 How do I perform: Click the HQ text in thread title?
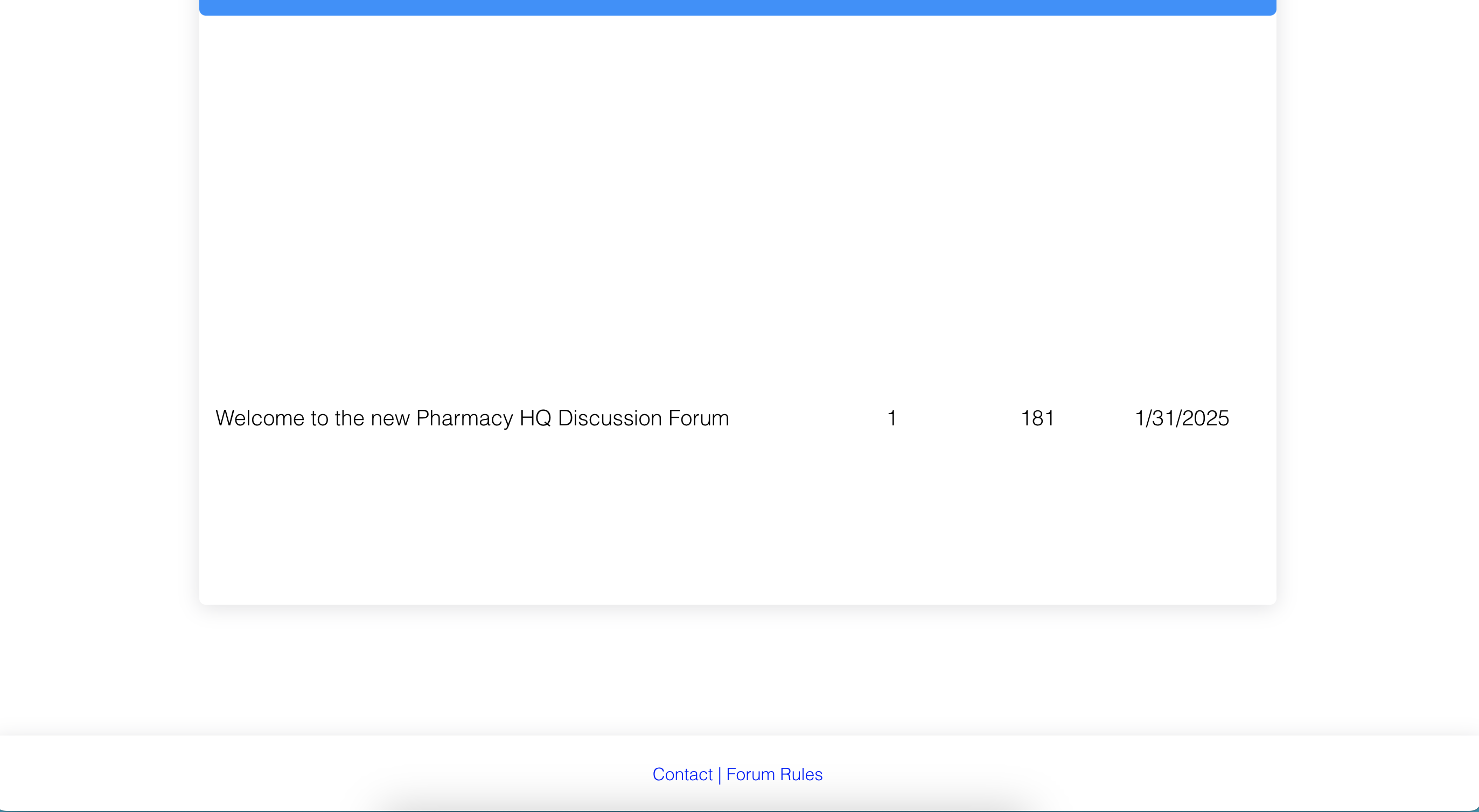pyautogui.click(x=535, y=418)
